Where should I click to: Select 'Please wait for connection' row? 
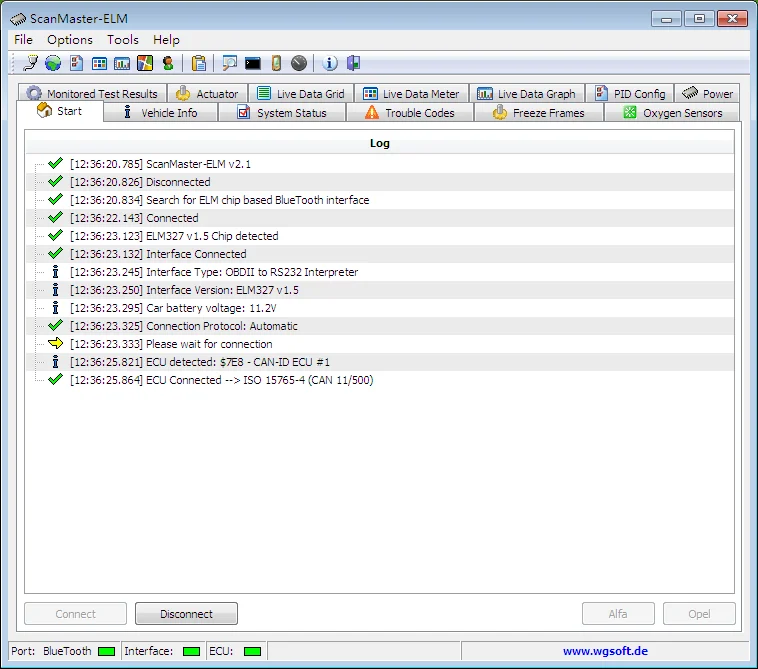click(379, 344)
